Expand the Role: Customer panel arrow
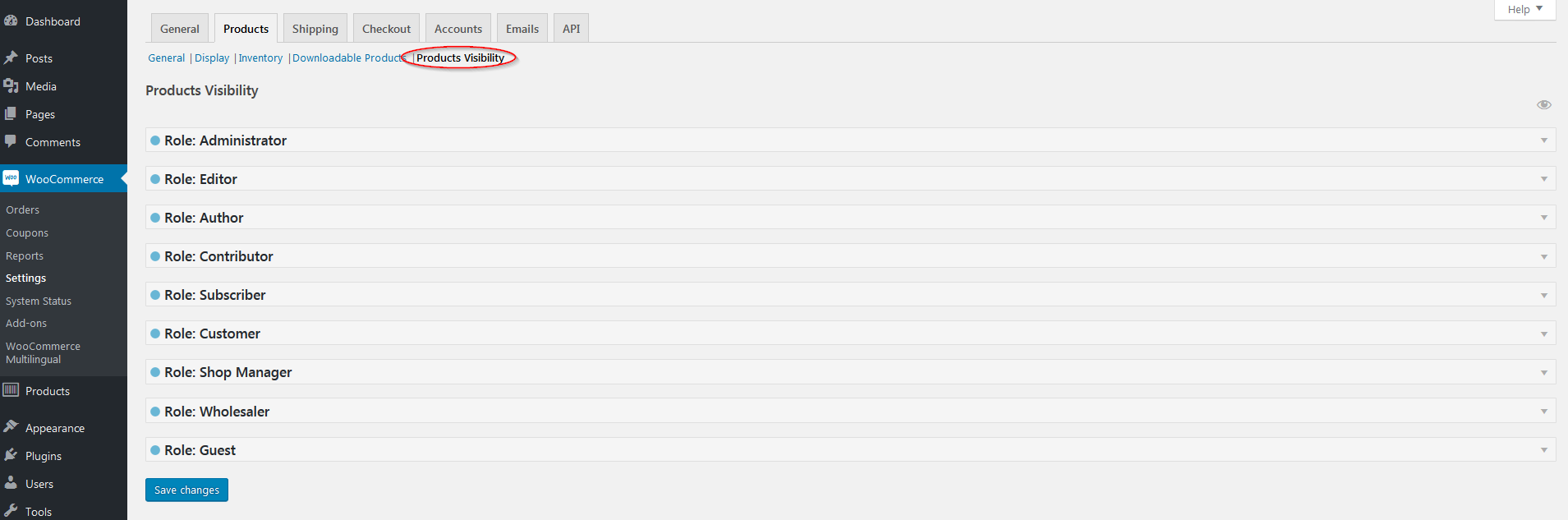Image resolution: width=1568 pixels, height=520 pixels. coord(1543,334)
